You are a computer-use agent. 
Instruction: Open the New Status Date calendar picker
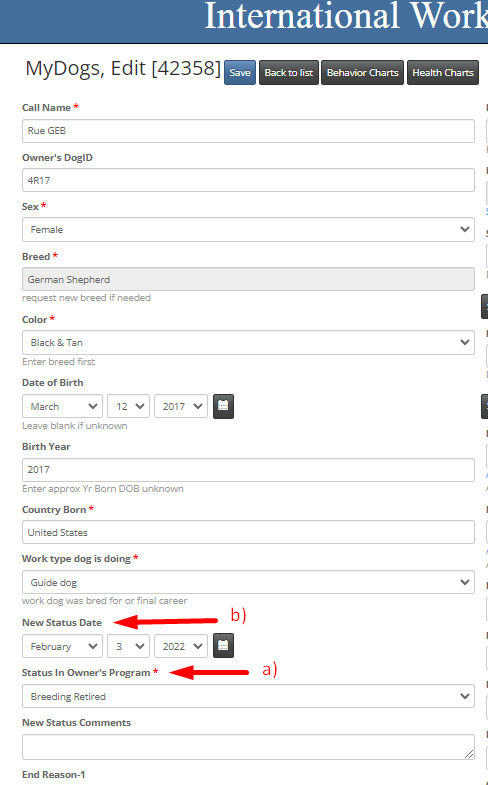(x=223, y=646)
